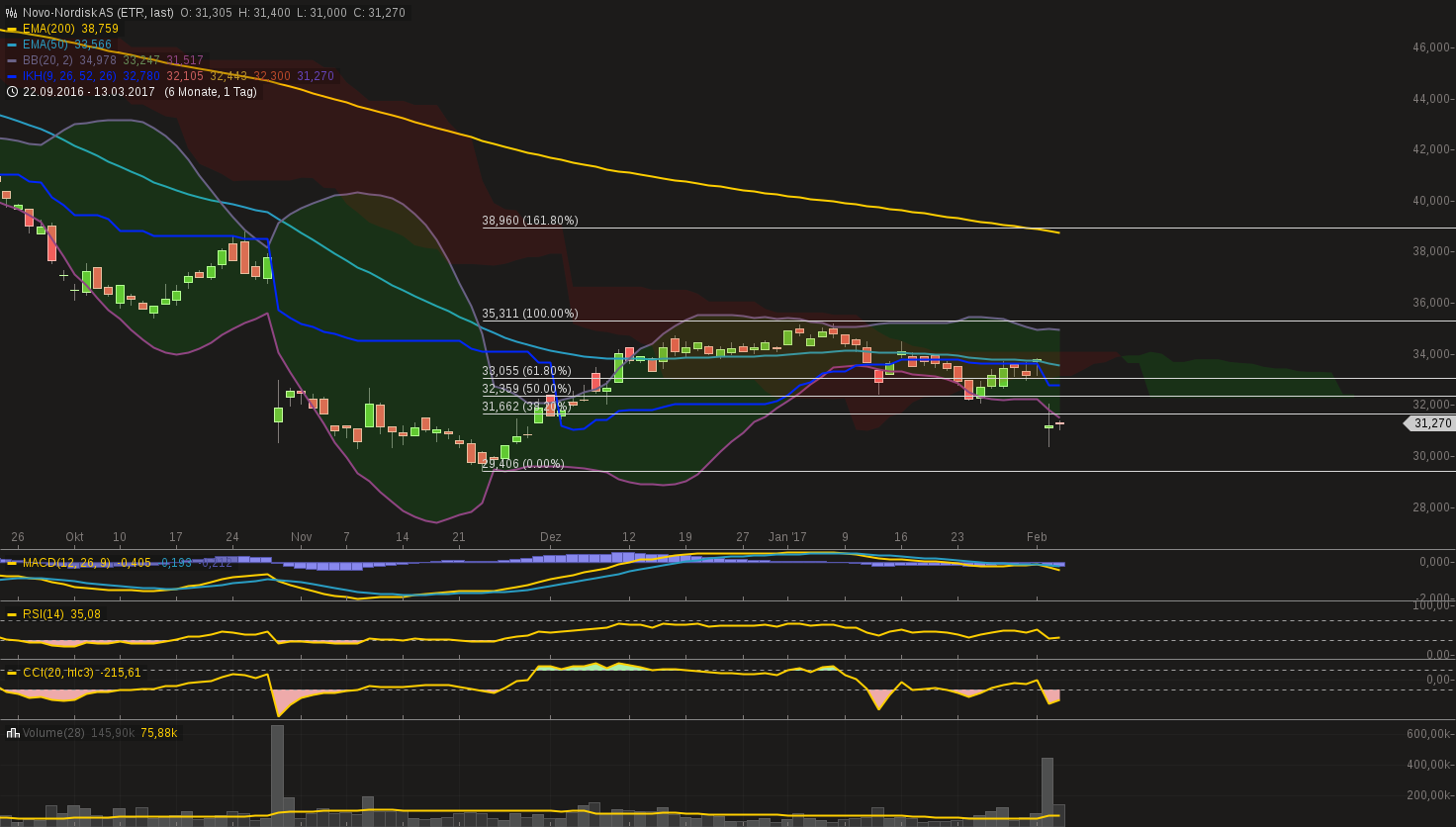Viewport: 1456px width, 827px height.
Task: Click the 35,311 (100.00%) Fibonacci level label
Action: pos(530,314)
